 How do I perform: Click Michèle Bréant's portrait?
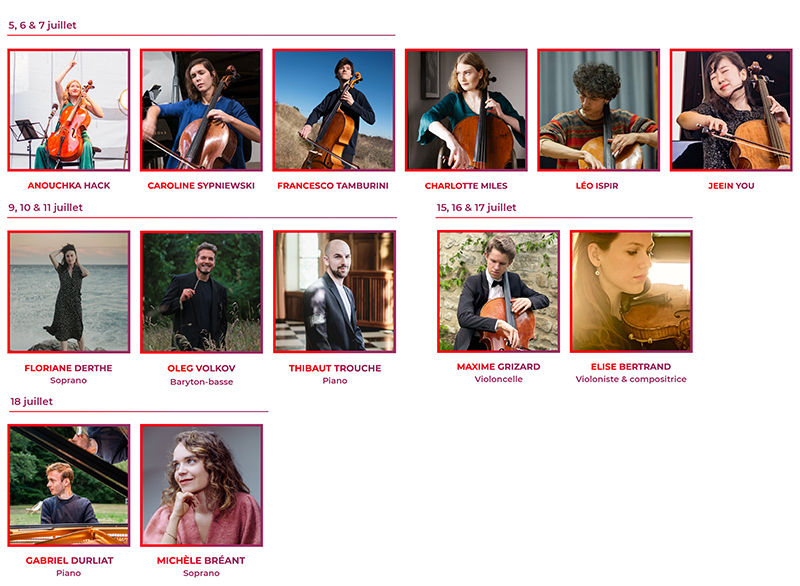coord(202,486)
